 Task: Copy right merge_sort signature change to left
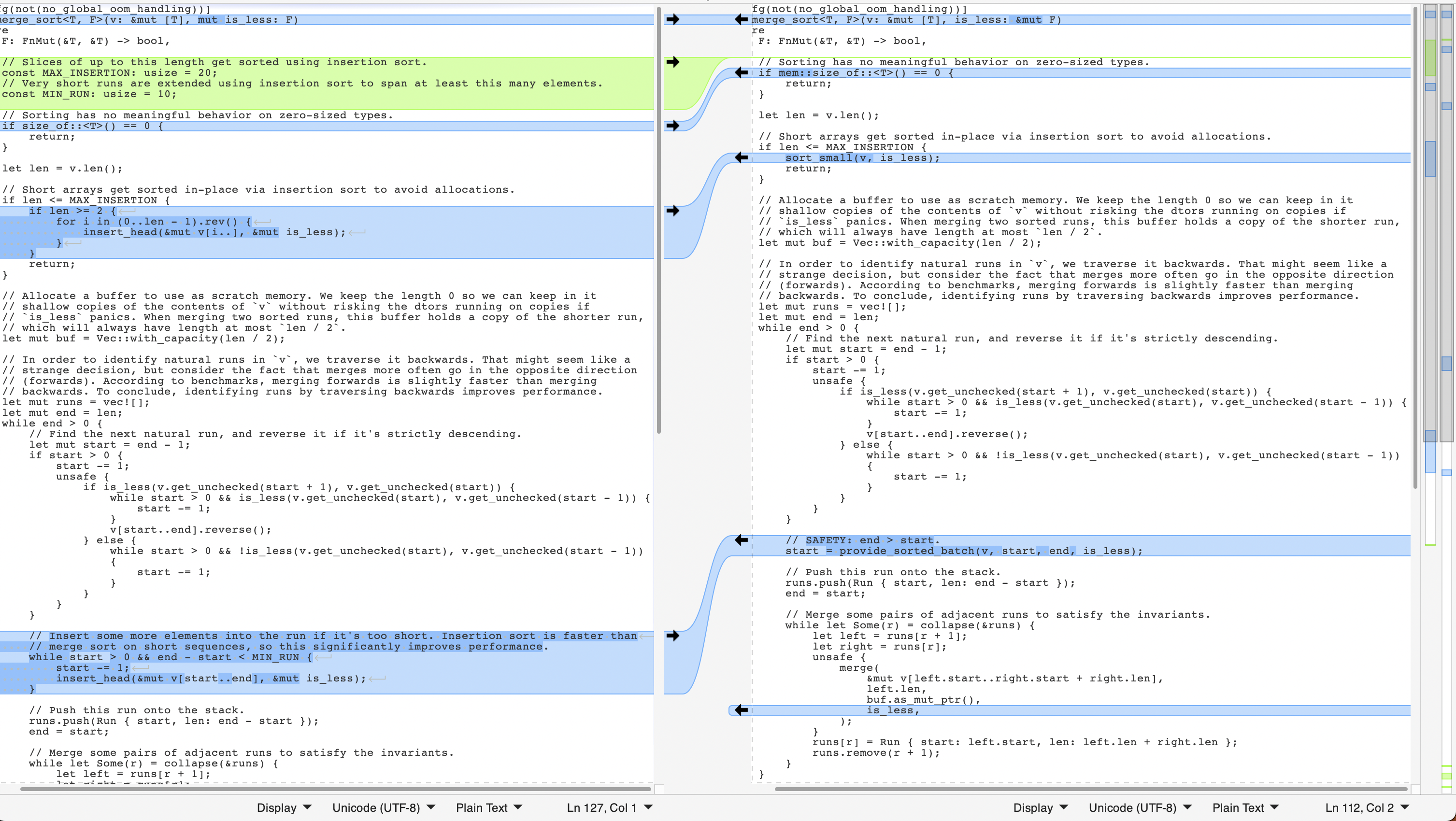(x=741, y=20)
